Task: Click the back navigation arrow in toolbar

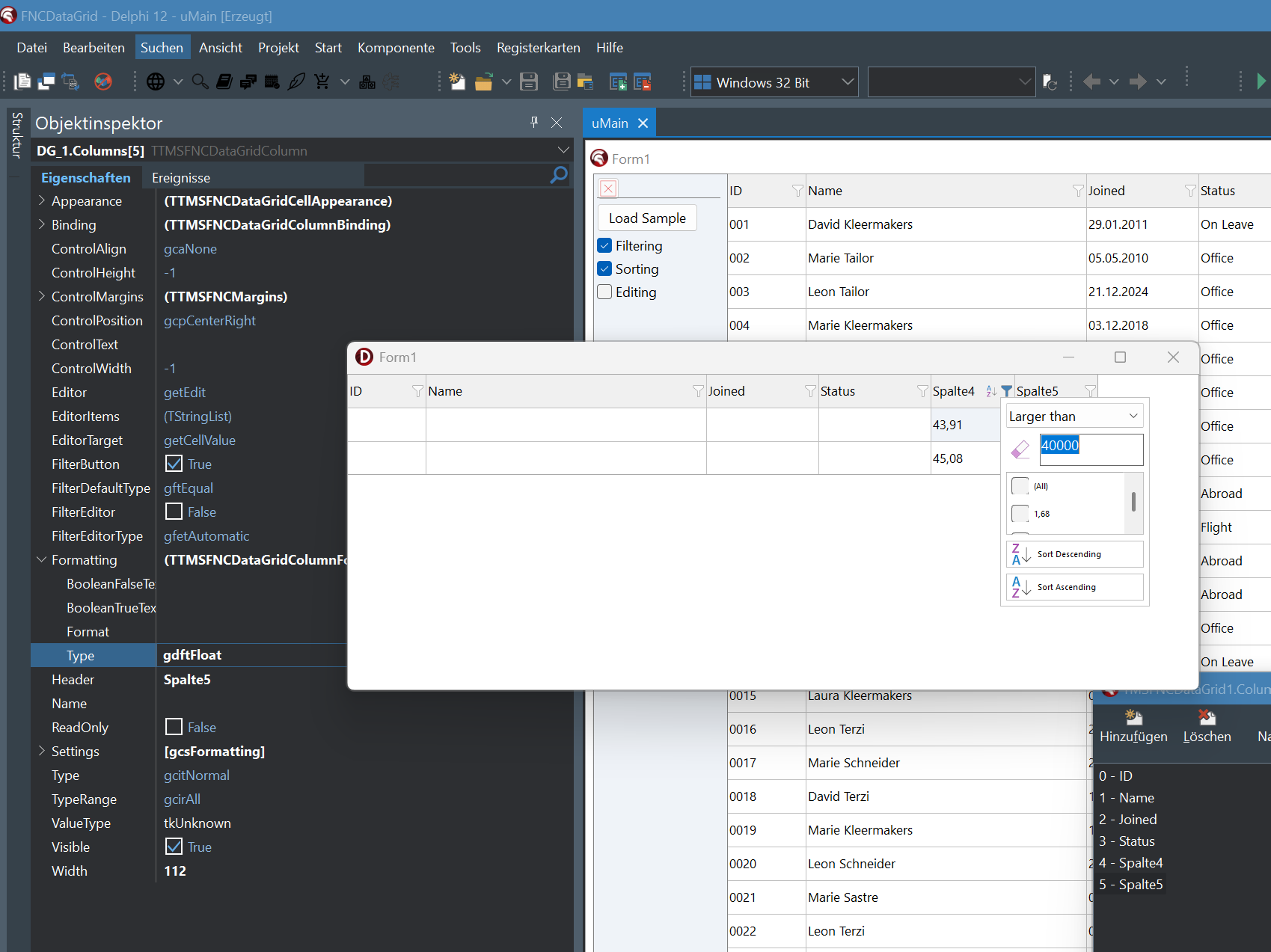Action: [x=1091, y=82]
